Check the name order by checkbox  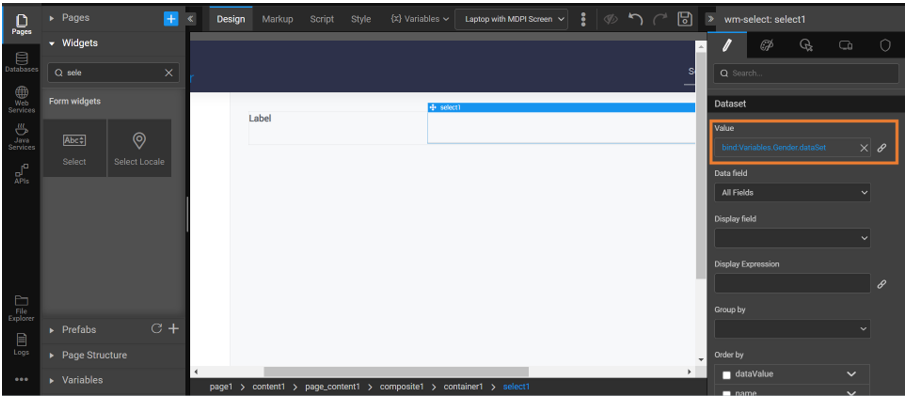[726, 394]
